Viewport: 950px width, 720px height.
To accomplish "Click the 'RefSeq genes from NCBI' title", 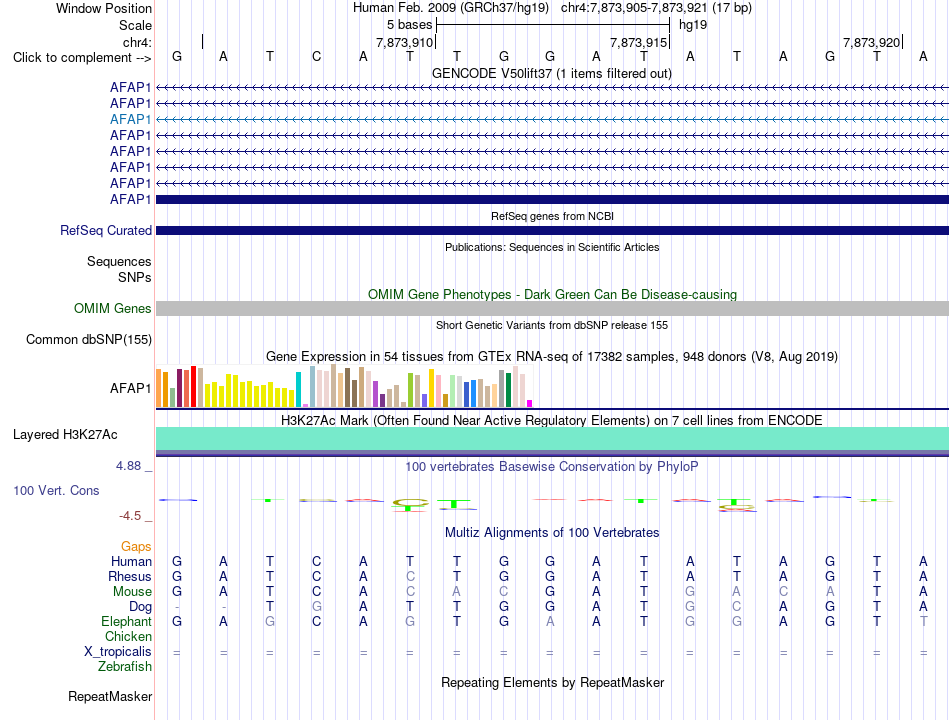I will [x=552, y=216].
